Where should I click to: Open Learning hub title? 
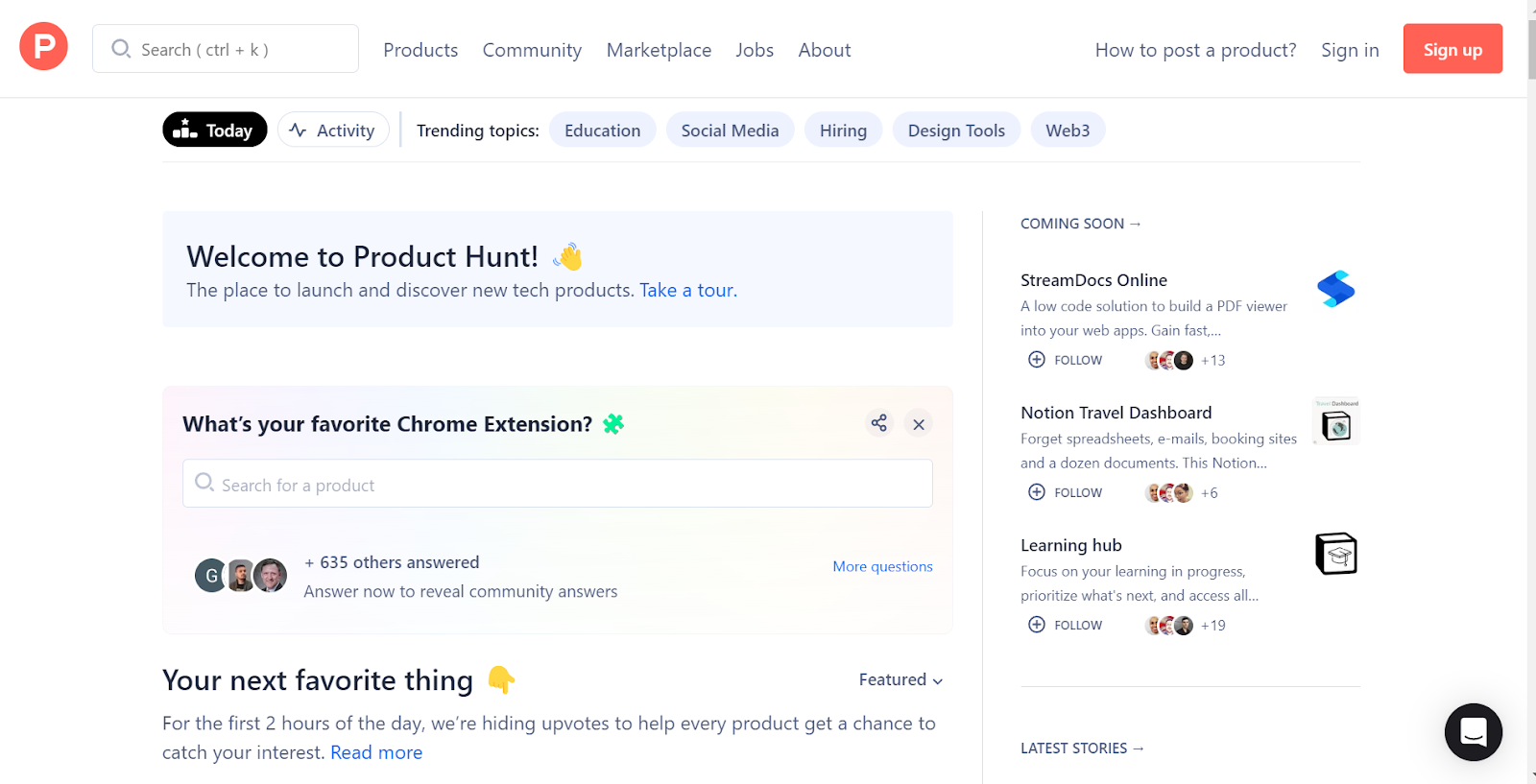(x=1071, y=545)
